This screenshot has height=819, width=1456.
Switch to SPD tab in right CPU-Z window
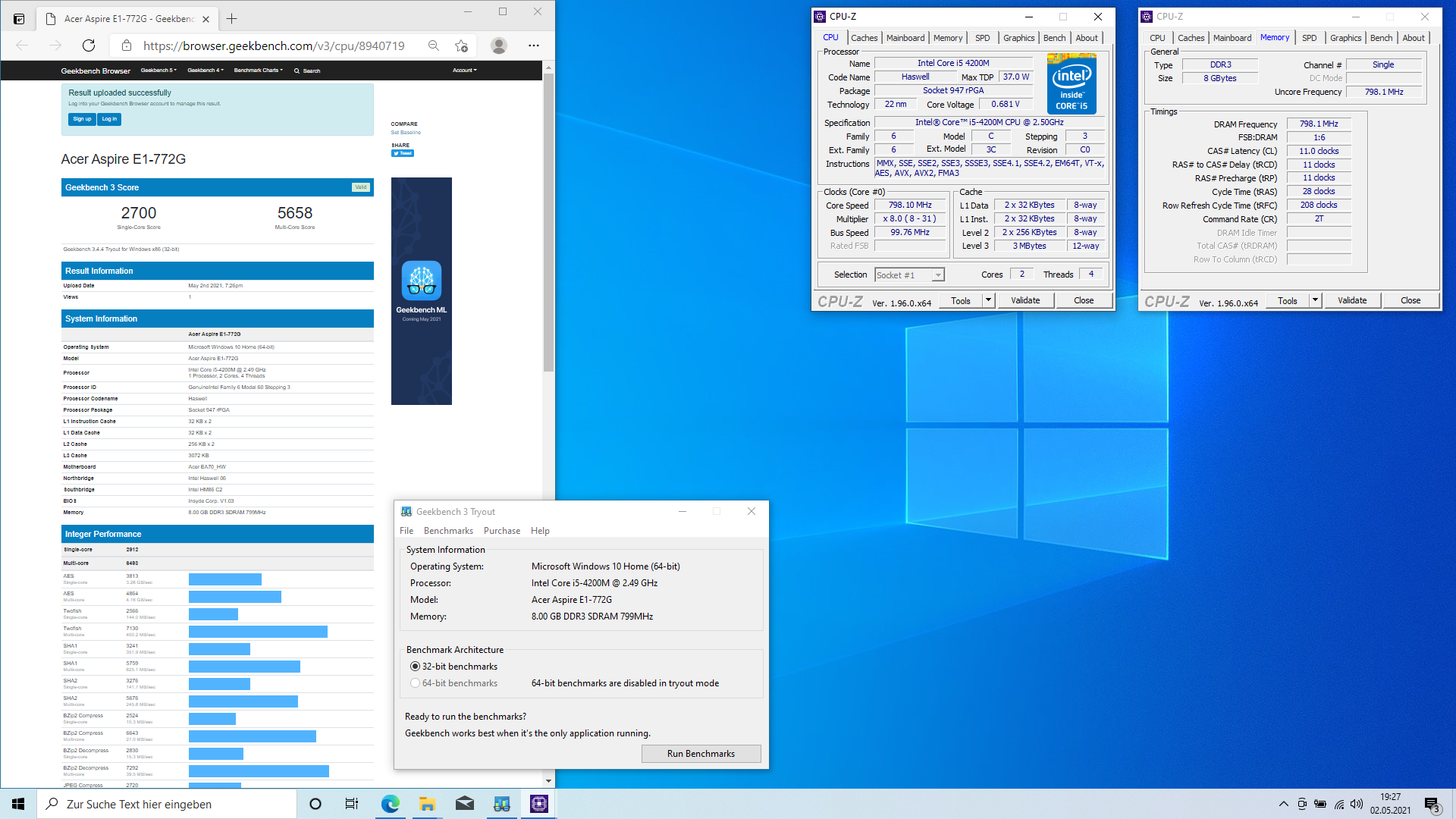1309,38
